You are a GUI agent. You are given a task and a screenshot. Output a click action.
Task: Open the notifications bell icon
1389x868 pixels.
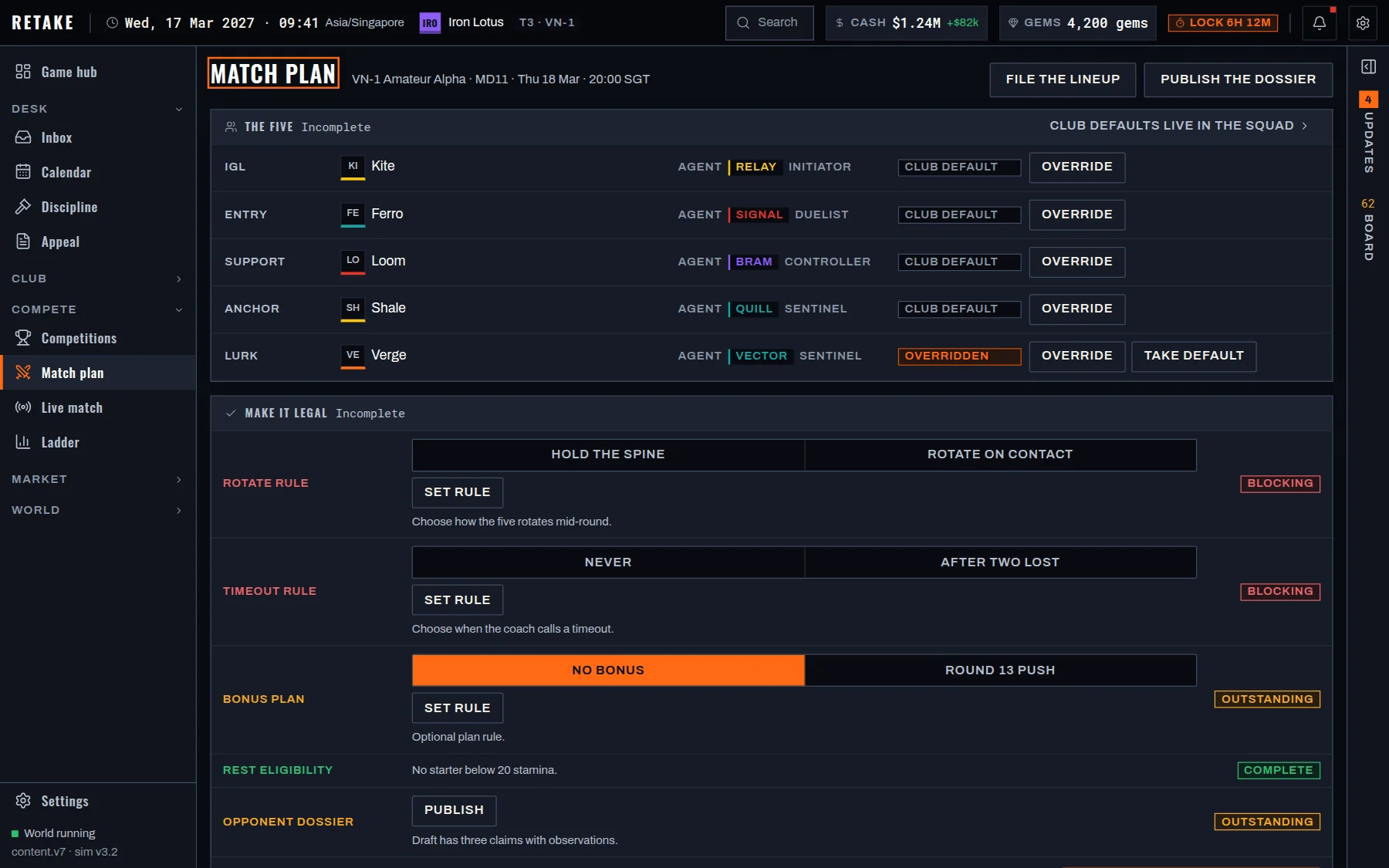(1320, 23)
